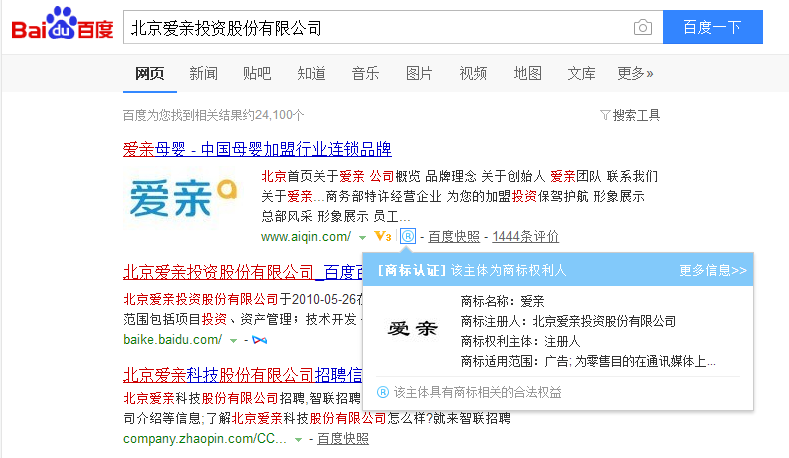Image resolution: width=789 pixels, height=458 pixels.
Task: Click the 商标名称：爱亲 line
Action: point(503,301)
